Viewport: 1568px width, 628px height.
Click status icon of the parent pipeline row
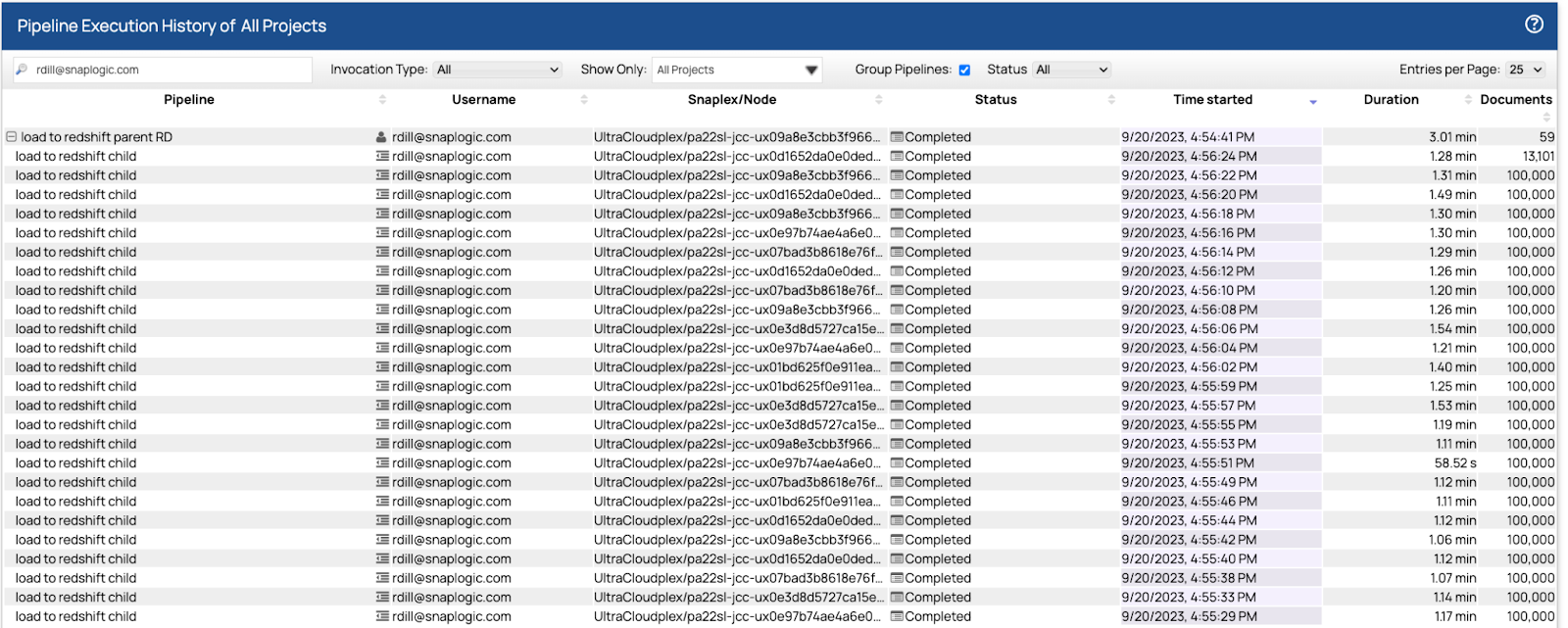896,137
